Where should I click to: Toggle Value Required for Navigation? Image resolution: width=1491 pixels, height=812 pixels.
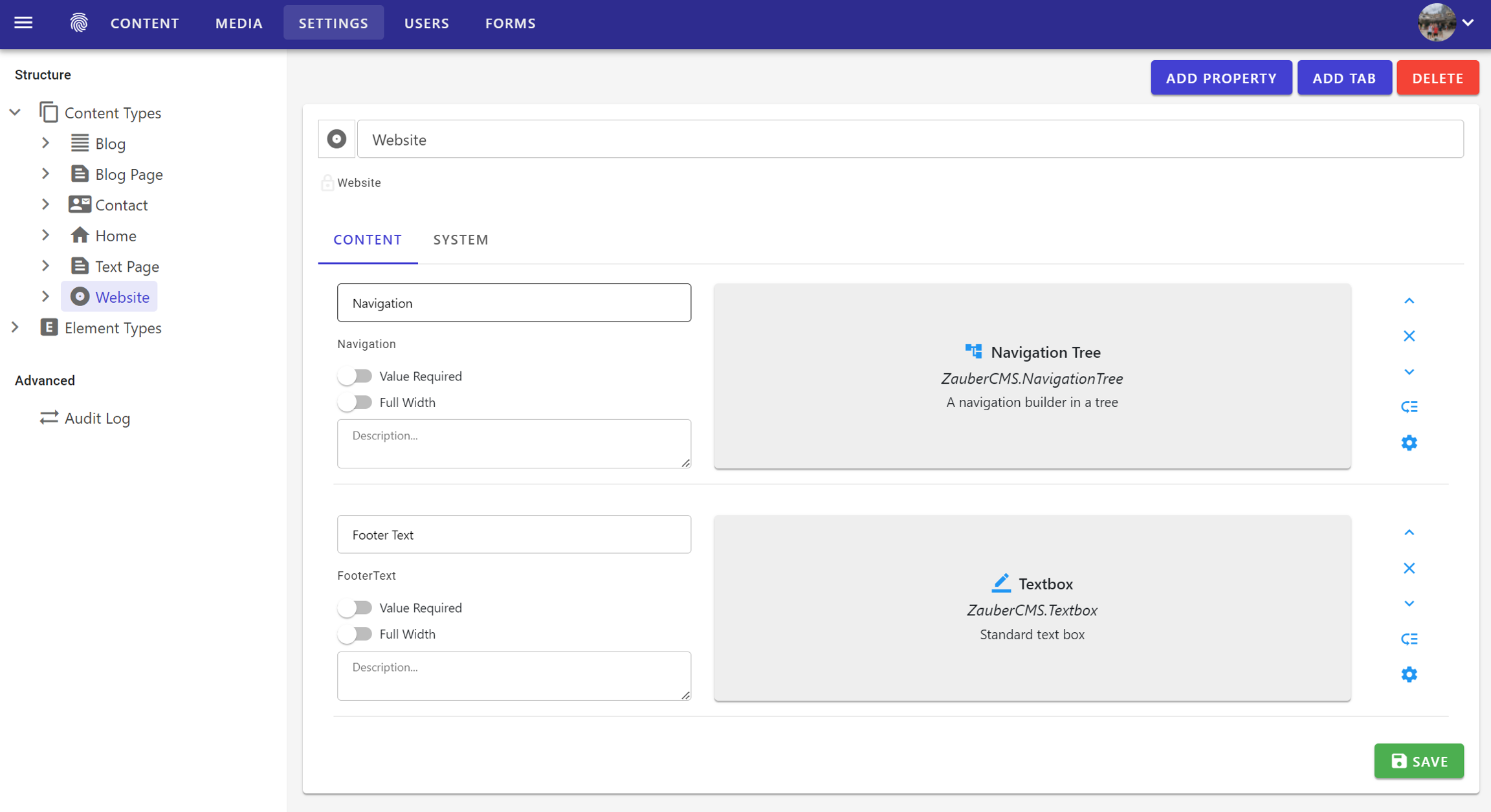coord(355,376)
